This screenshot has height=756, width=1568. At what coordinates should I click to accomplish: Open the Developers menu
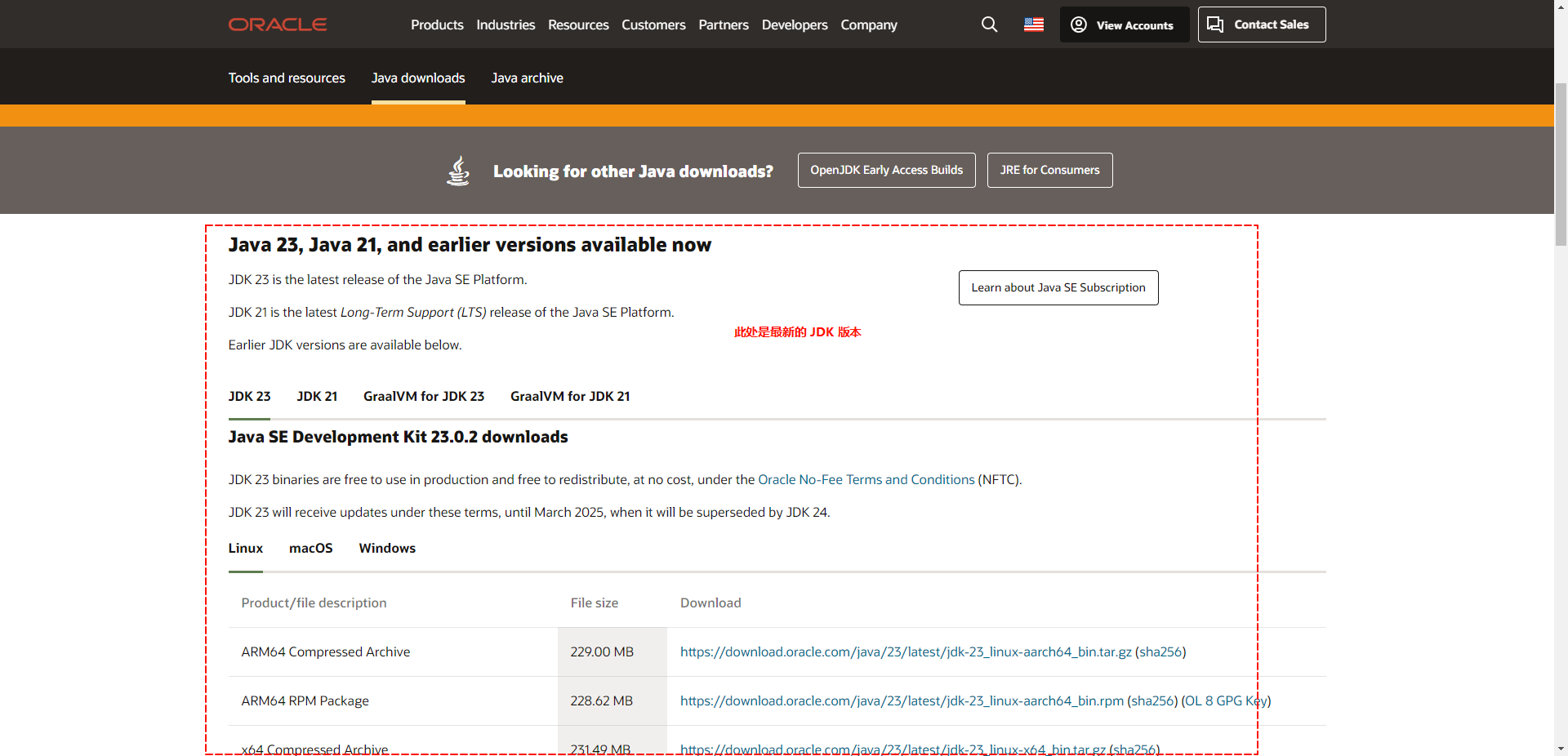[795, 24]
